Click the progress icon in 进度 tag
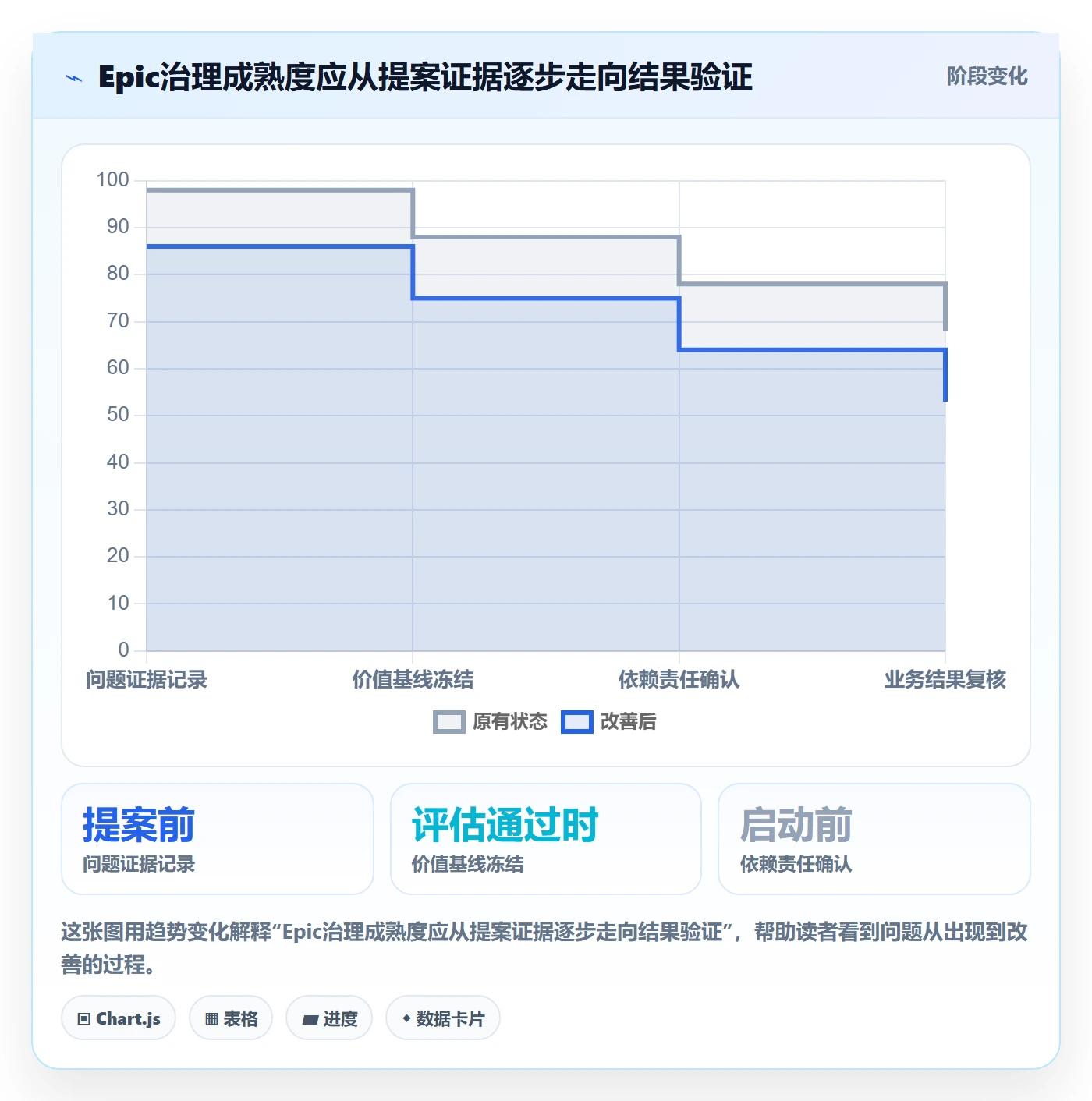1092x1101 pixels. (310, 1019)
